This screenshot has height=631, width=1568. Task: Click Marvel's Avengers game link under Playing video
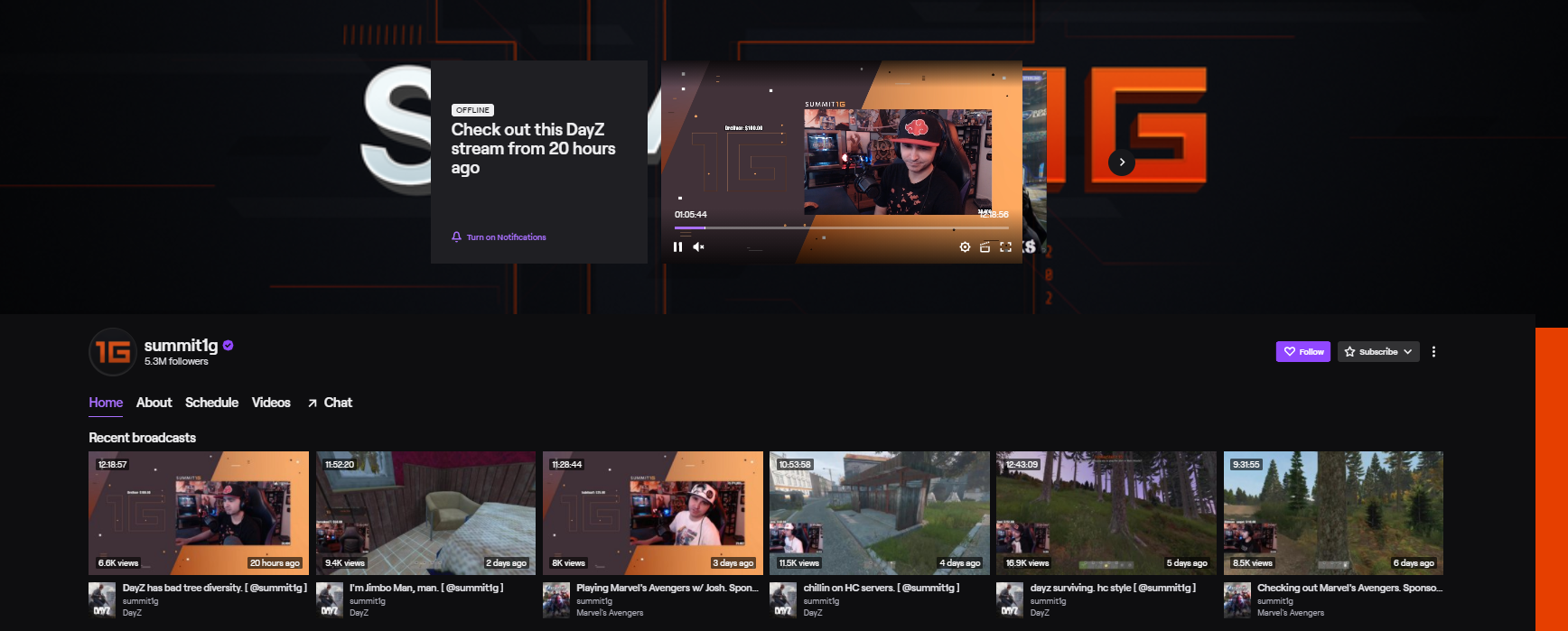point(610,613)
